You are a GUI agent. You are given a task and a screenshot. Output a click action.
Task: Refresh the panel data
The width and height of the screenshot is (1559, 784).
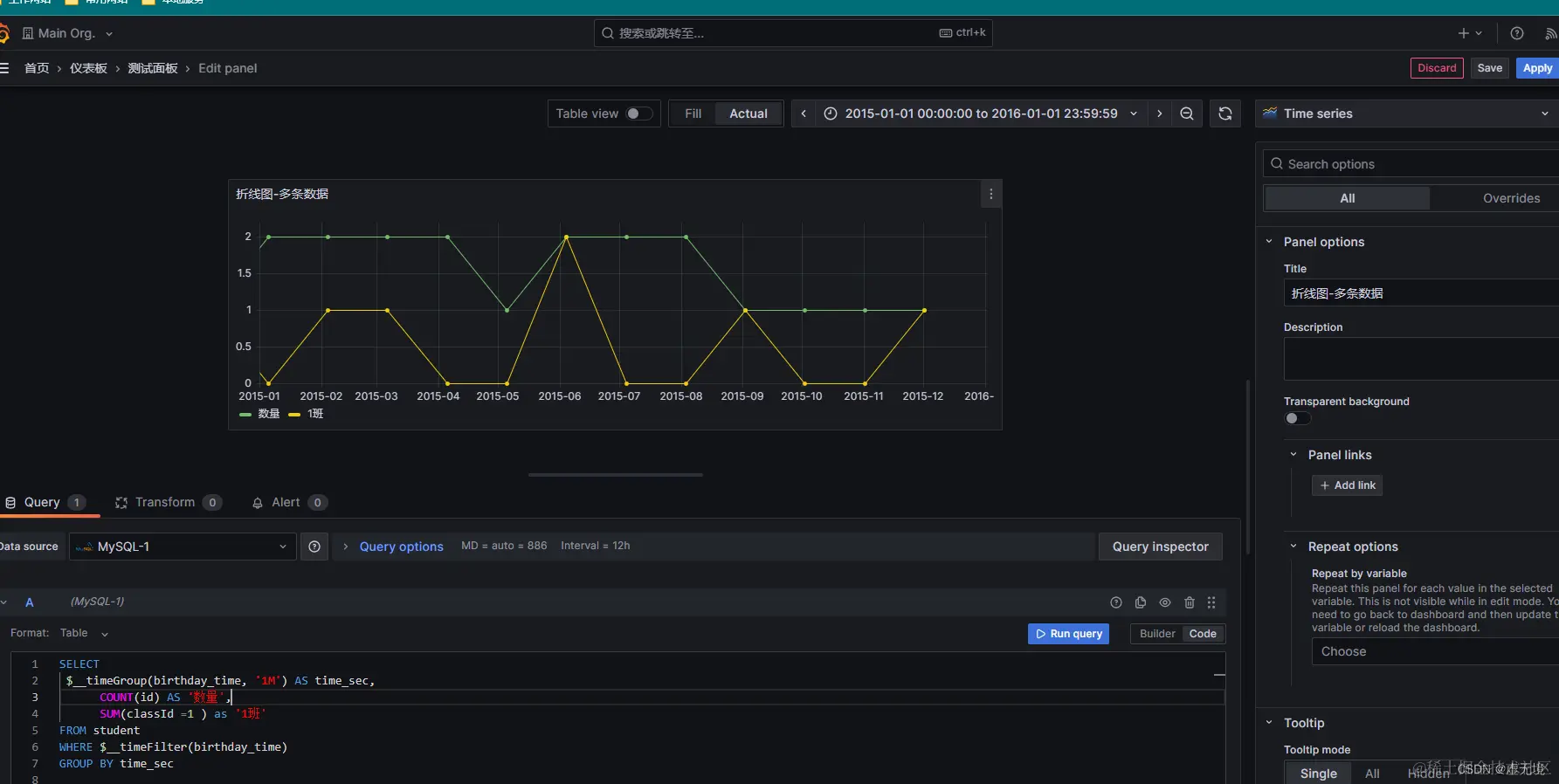[x=1225, y=113]
